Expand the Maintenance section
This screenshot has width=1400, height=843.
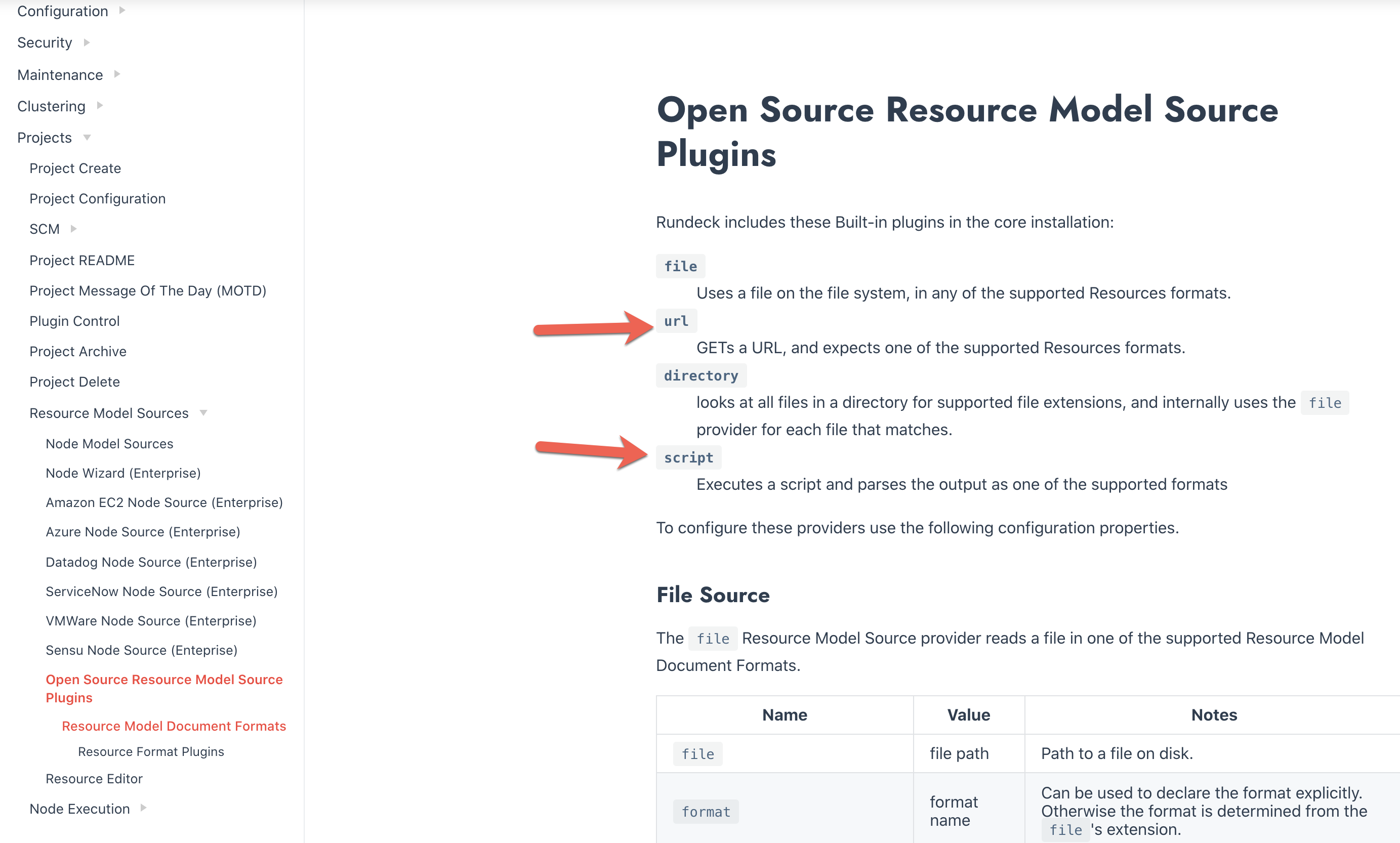[60, 74]
